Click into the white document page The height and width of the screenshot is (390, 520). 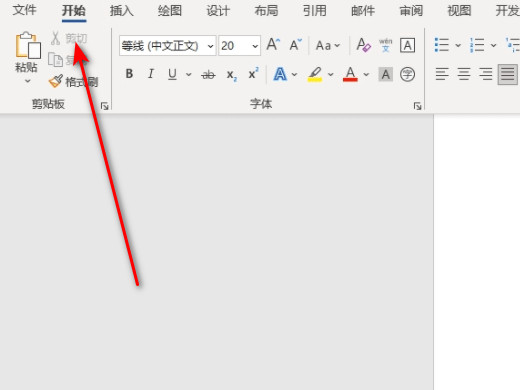477,252
